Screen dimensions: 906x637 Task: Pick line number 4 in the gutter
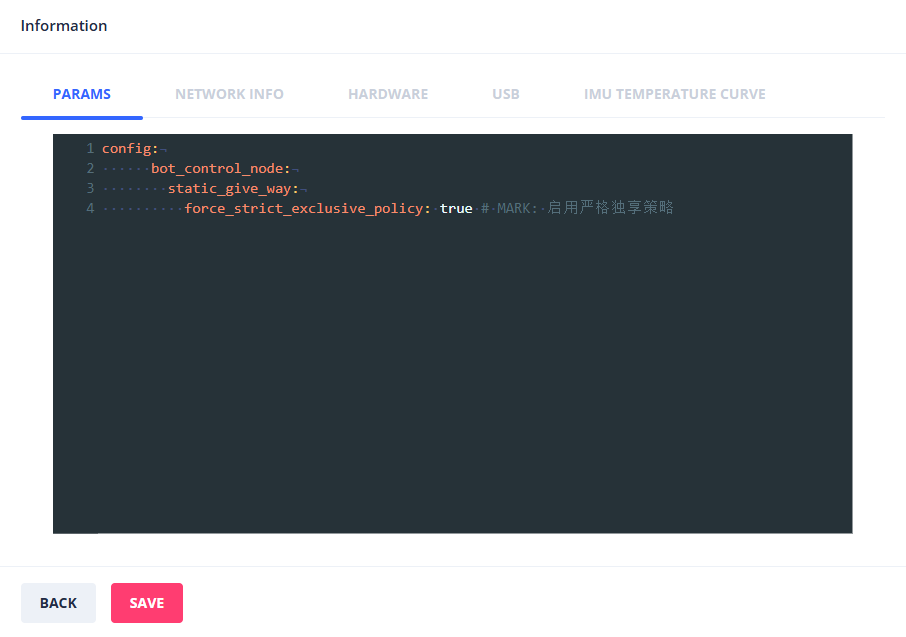(90, 208)
